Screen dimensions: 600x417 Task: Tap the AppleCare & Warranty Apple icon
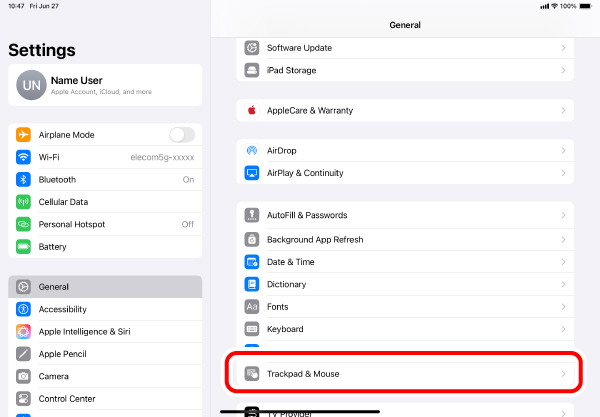click(252, 110)
